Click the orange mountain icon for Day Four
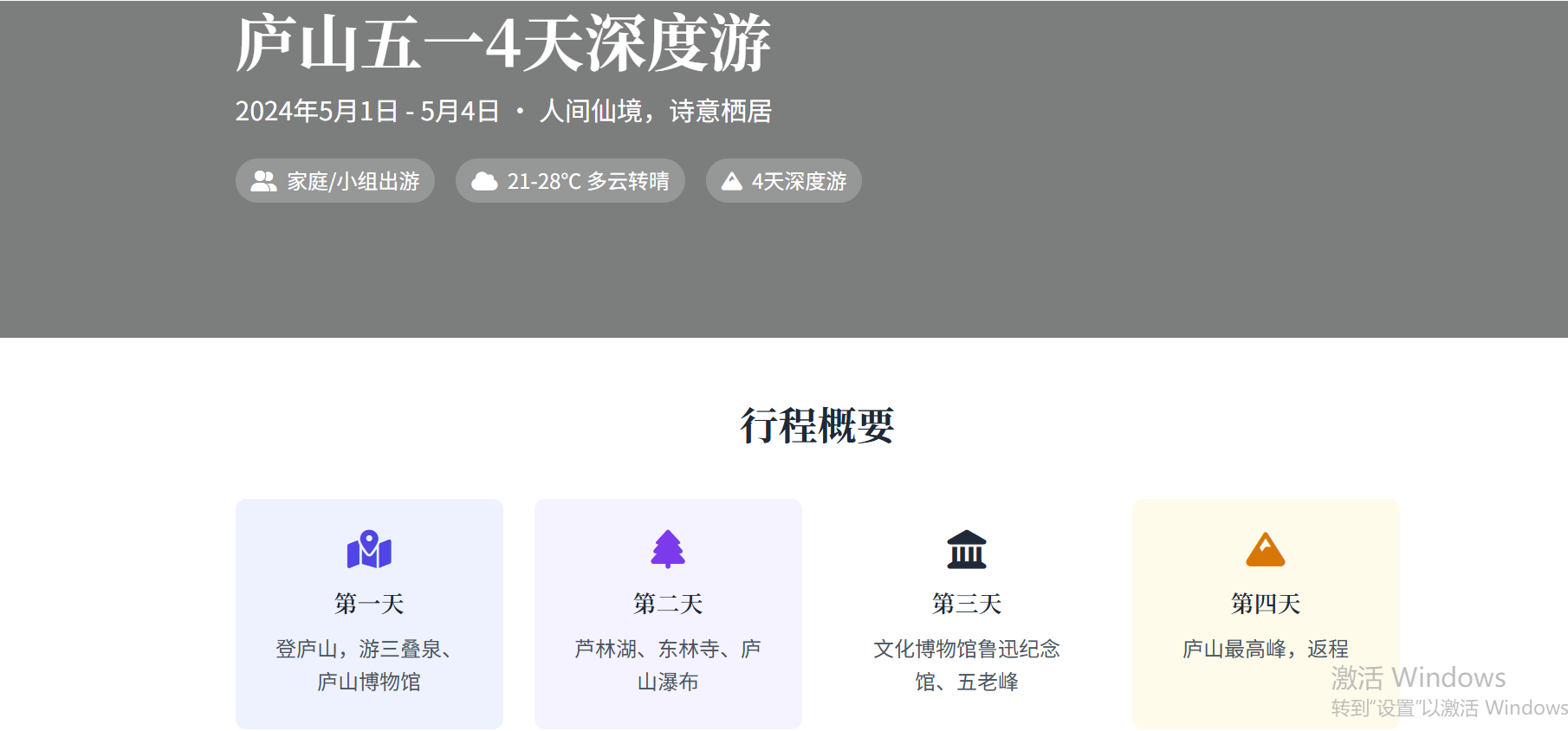 point(1266,549)
